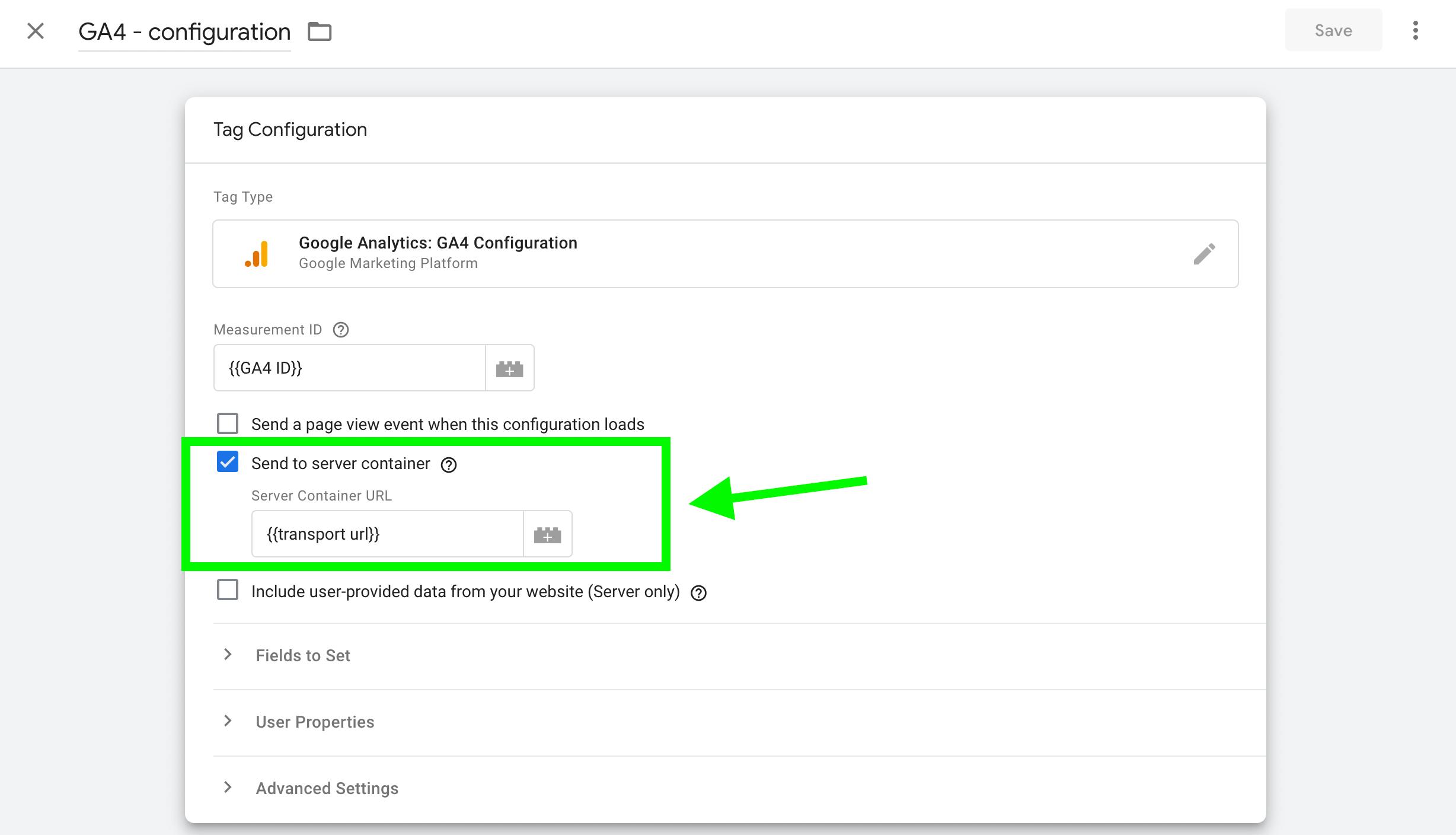Click the help icon next to Measurement ID
Image resolution: width=1456 pixels, height=835 pixels.
coord(341,330)
